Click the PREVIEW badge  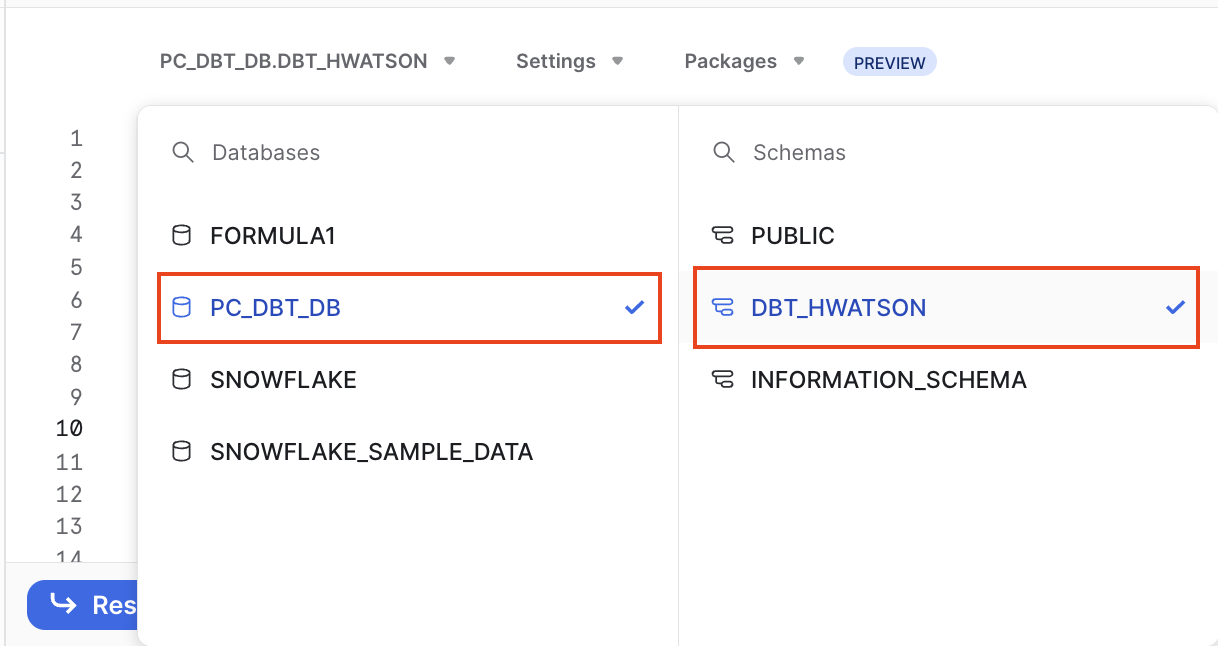pos(889,62)
